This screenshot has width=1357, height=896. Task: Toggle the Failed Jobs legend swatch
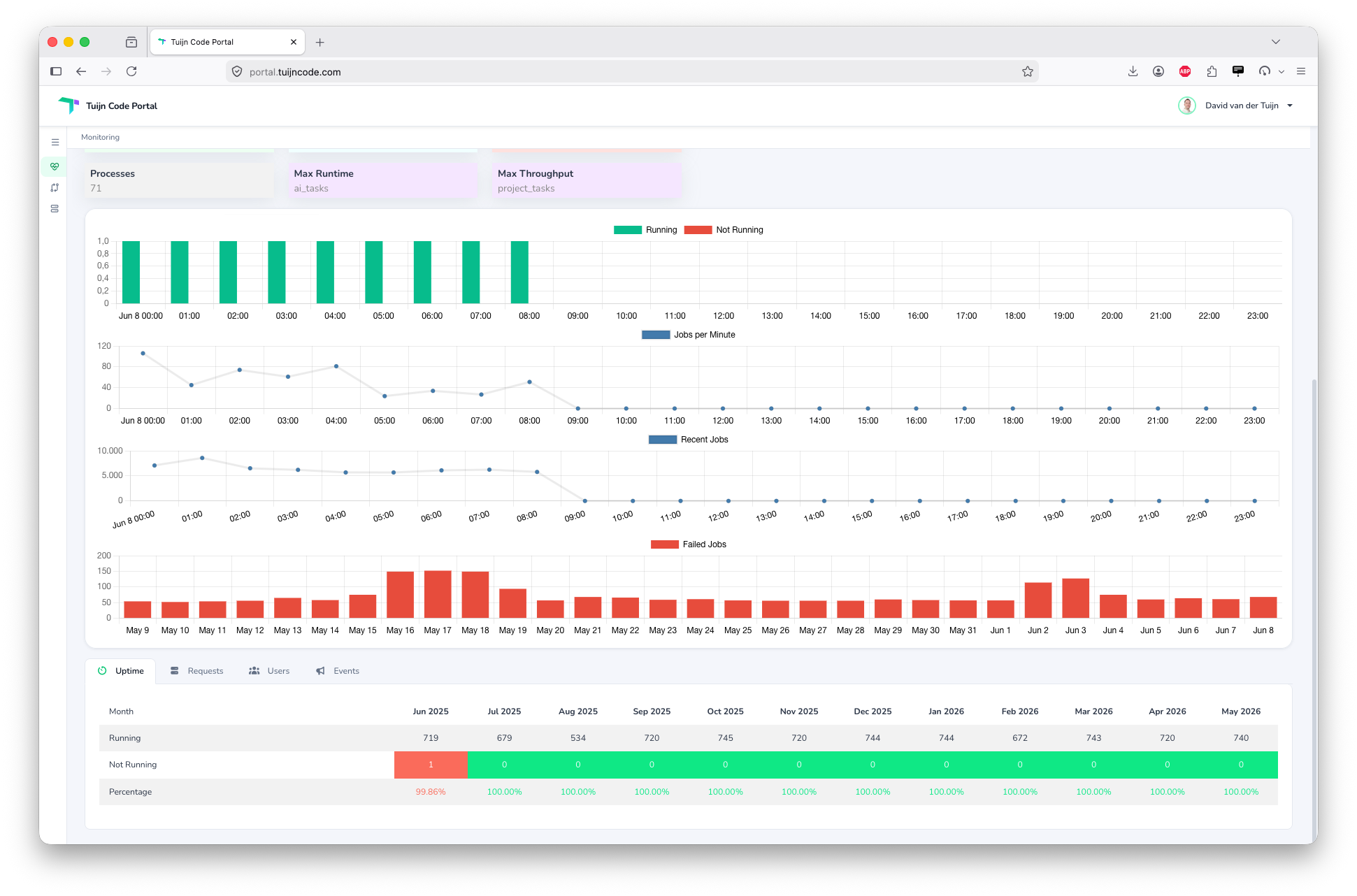[664, 544]
